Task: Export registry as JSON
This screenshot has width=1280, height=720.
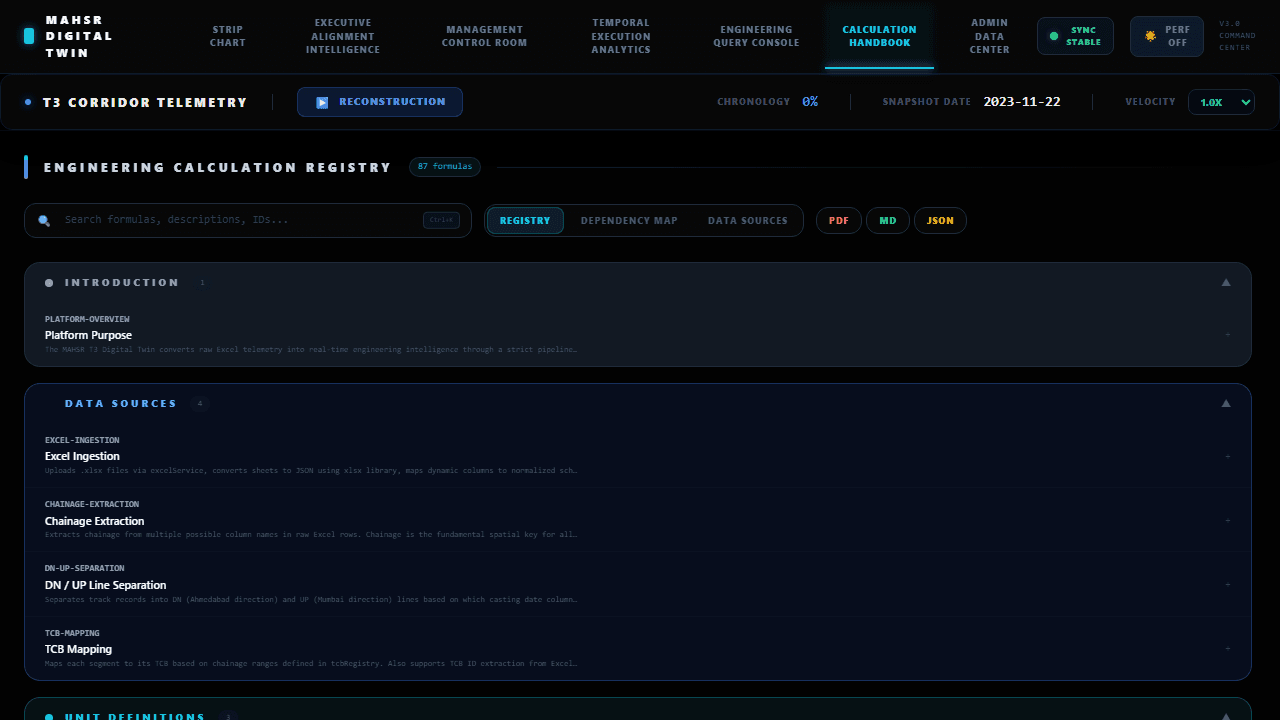Action: (x=940, y=221)
